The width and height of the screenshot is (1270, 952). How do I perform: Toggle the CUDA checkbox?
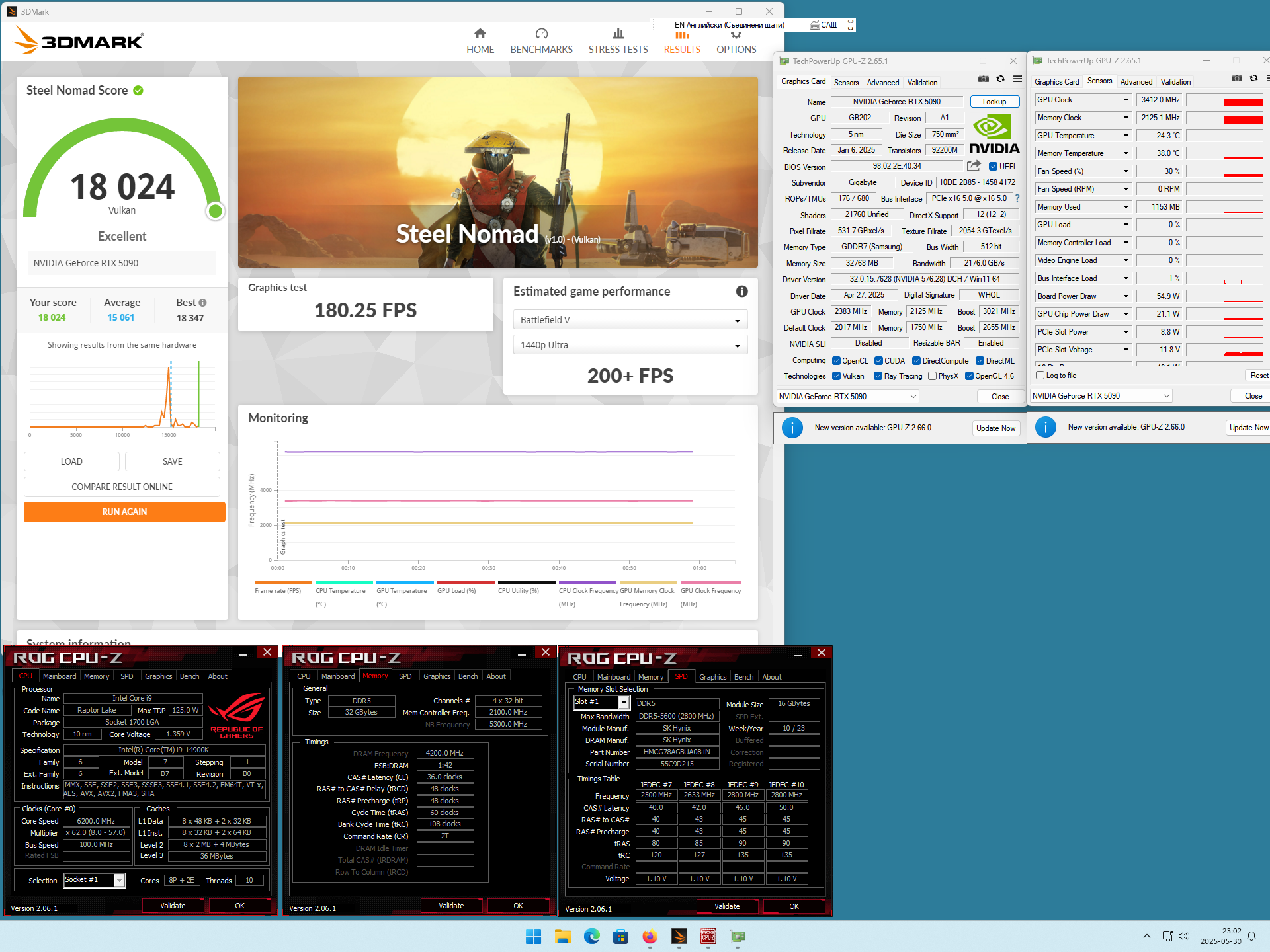click(878, 361)
